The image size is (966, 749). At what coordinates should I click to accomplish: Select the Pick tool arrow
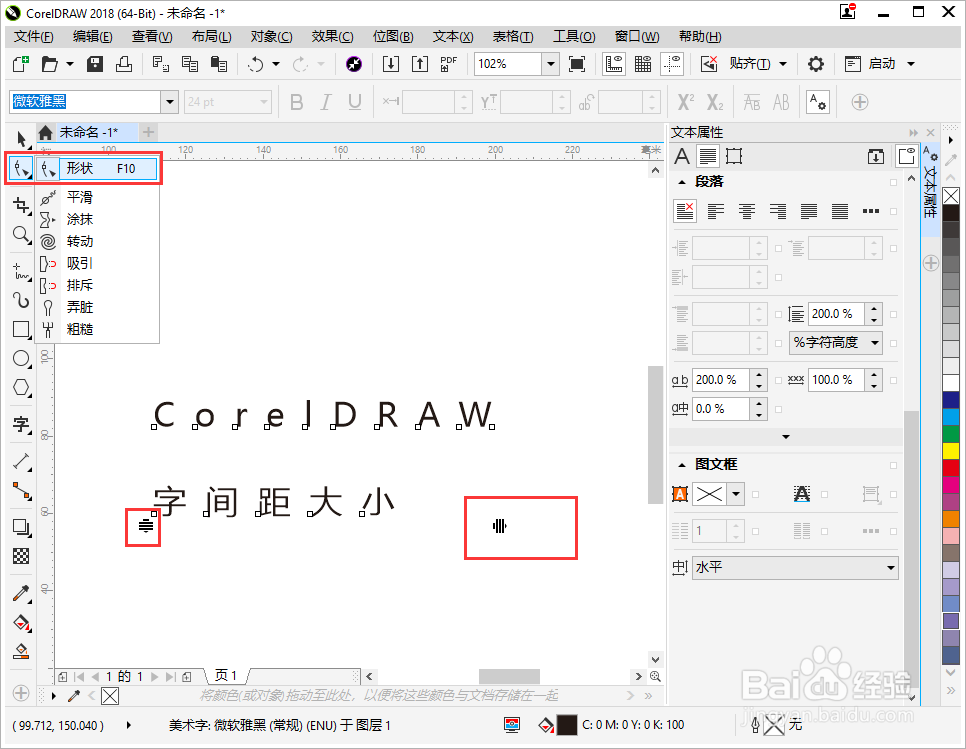tap(22, 139)
